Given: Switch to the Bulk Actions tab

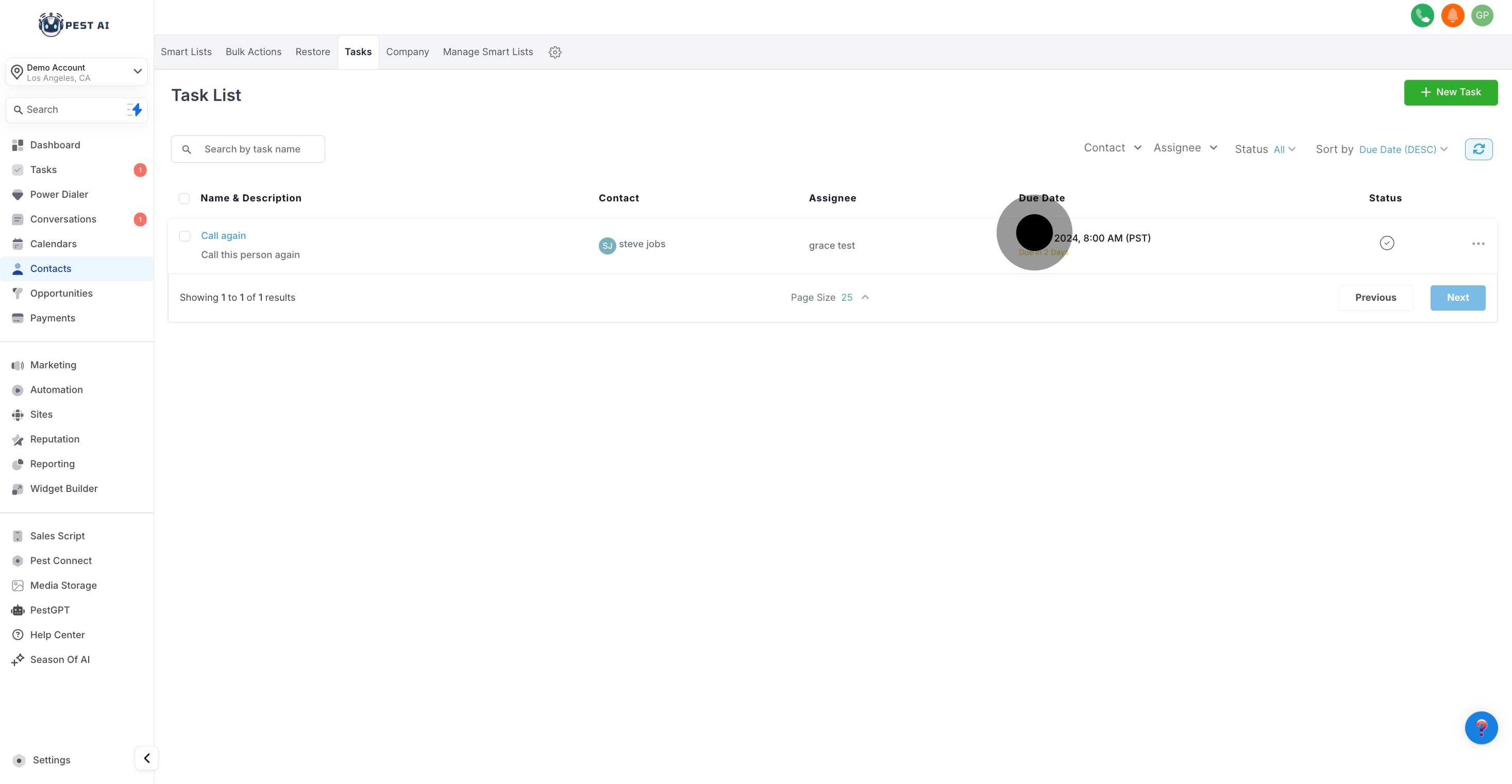Looking at the screenshot, I should pos(253,52).
